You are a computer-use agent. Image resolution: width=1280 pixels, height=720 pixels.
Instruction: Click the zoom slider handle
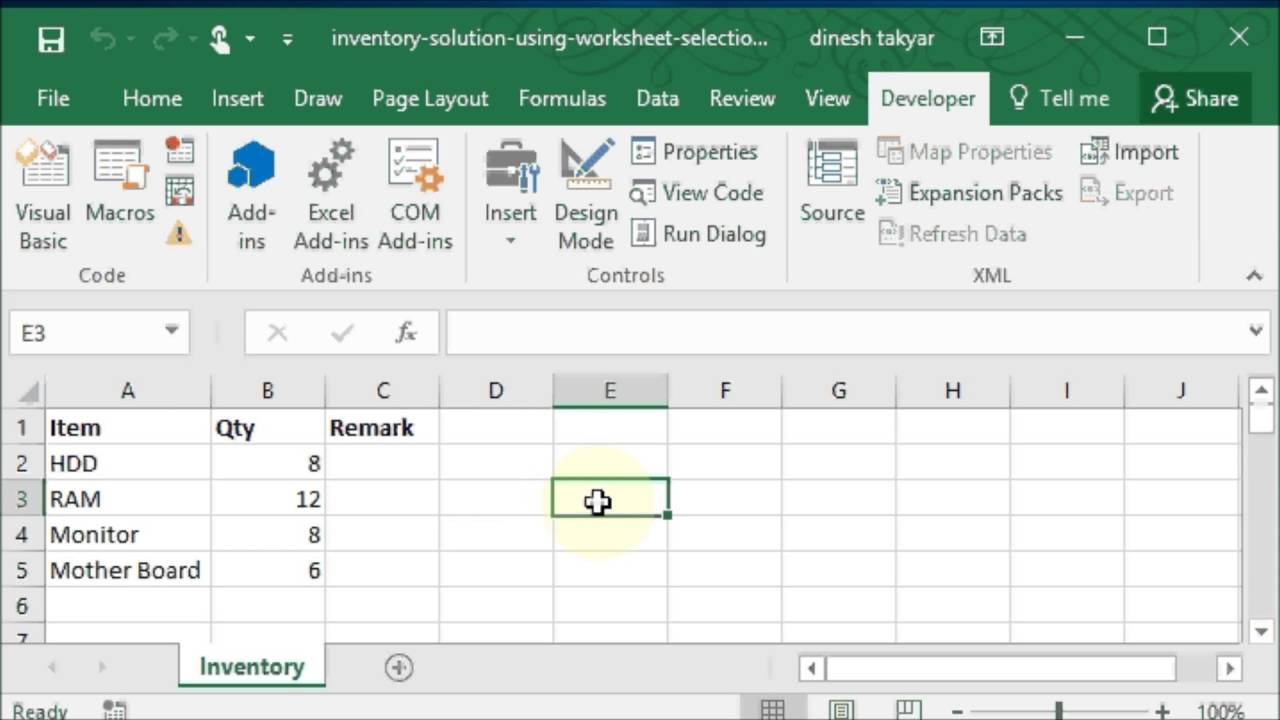[x=1058, y=711]
